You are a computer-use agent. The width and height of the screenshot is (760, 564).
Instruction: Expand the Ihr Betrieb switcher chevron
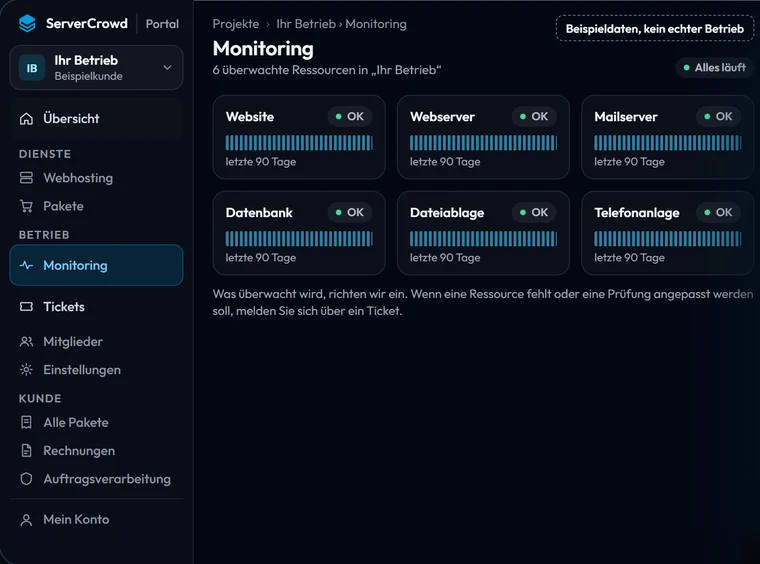click(167, 67)
